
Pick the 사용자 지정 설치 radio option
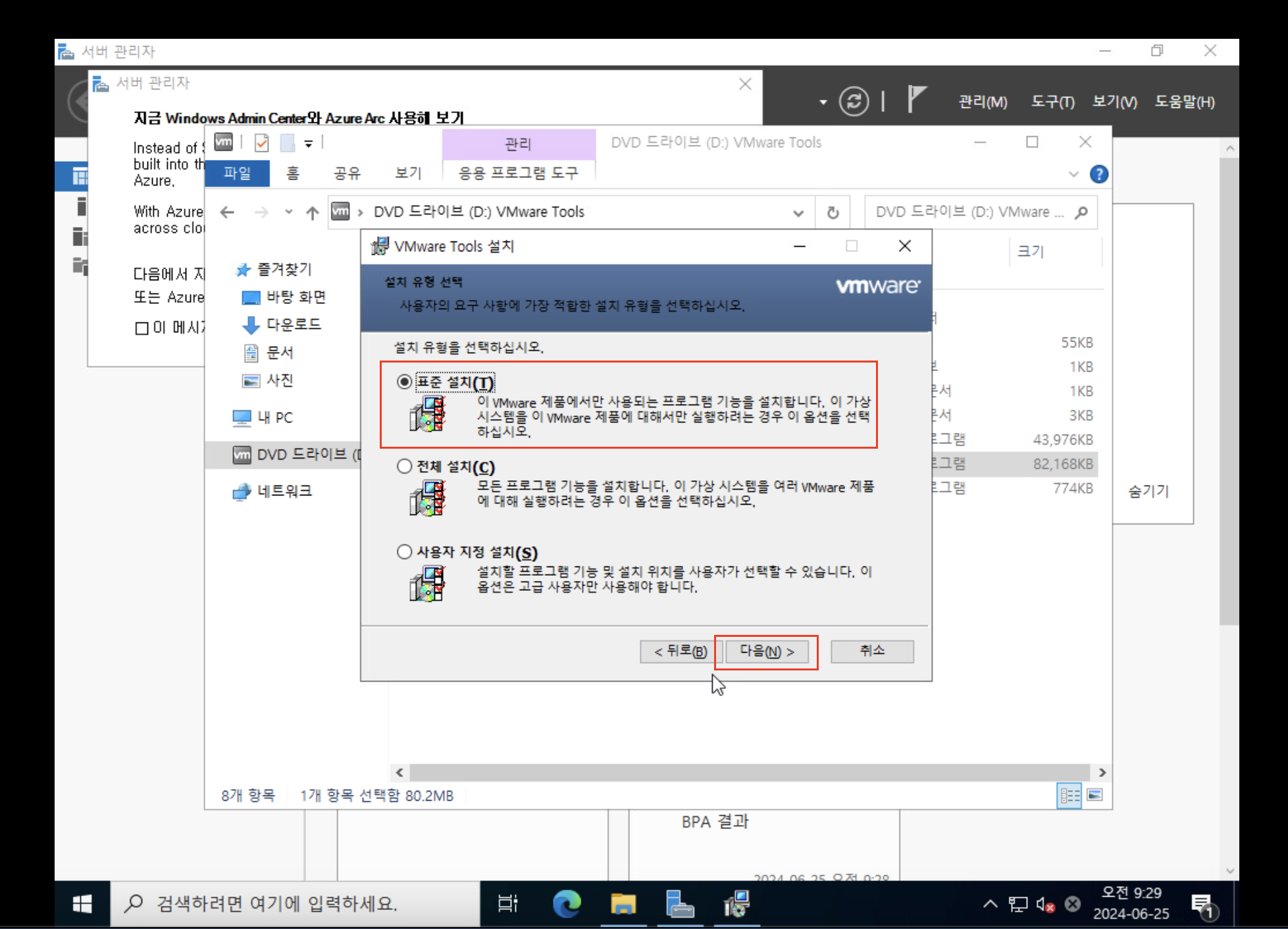point(405,551)
